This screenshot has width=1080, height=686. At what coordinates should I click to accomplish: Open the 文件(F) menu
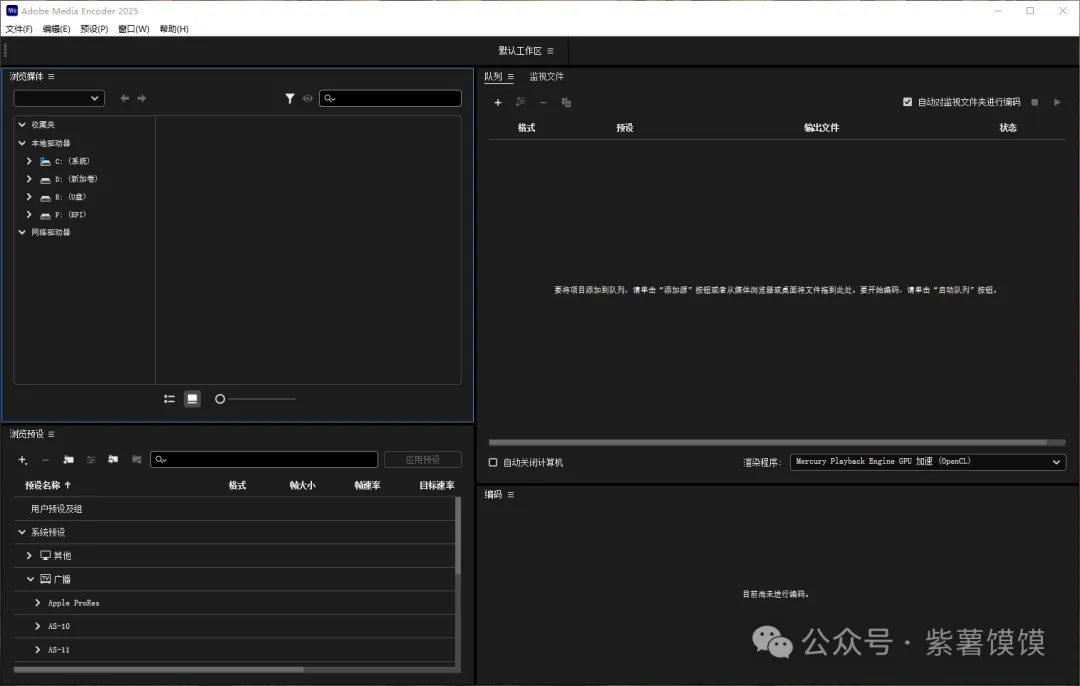[x=19, y=29]
